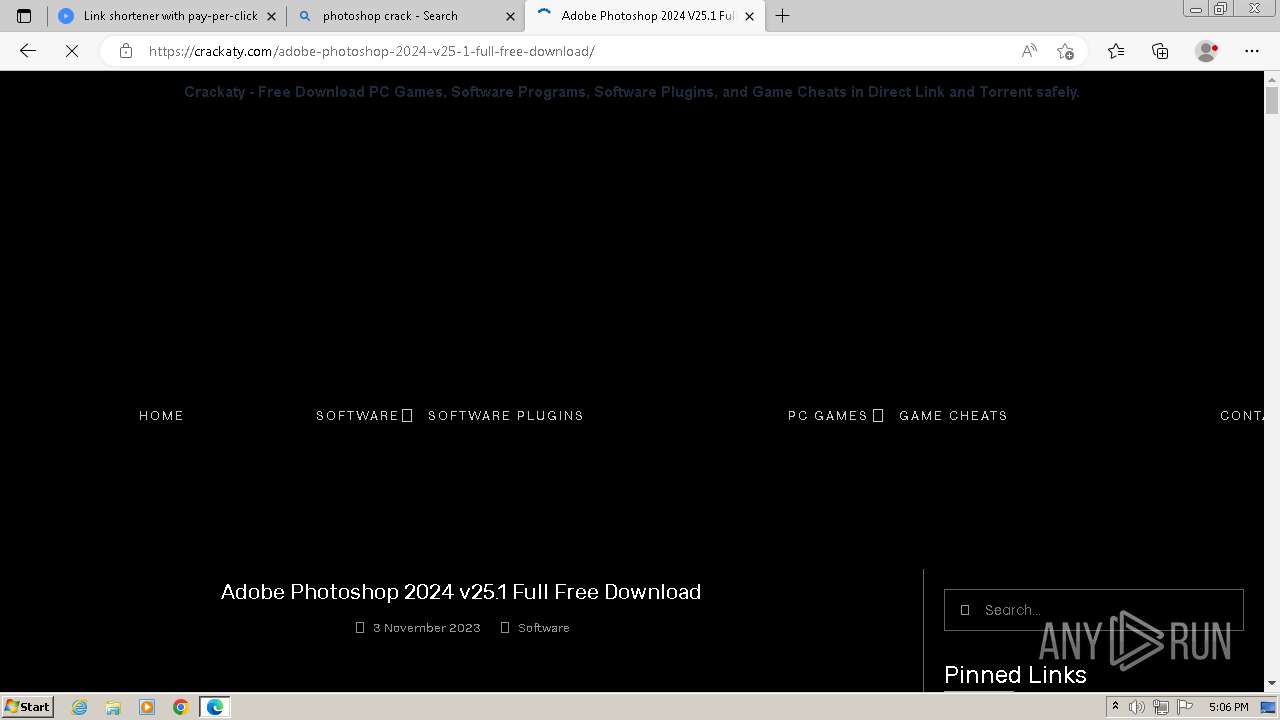
Task: Stop loading the page
Action: point(72,51)
